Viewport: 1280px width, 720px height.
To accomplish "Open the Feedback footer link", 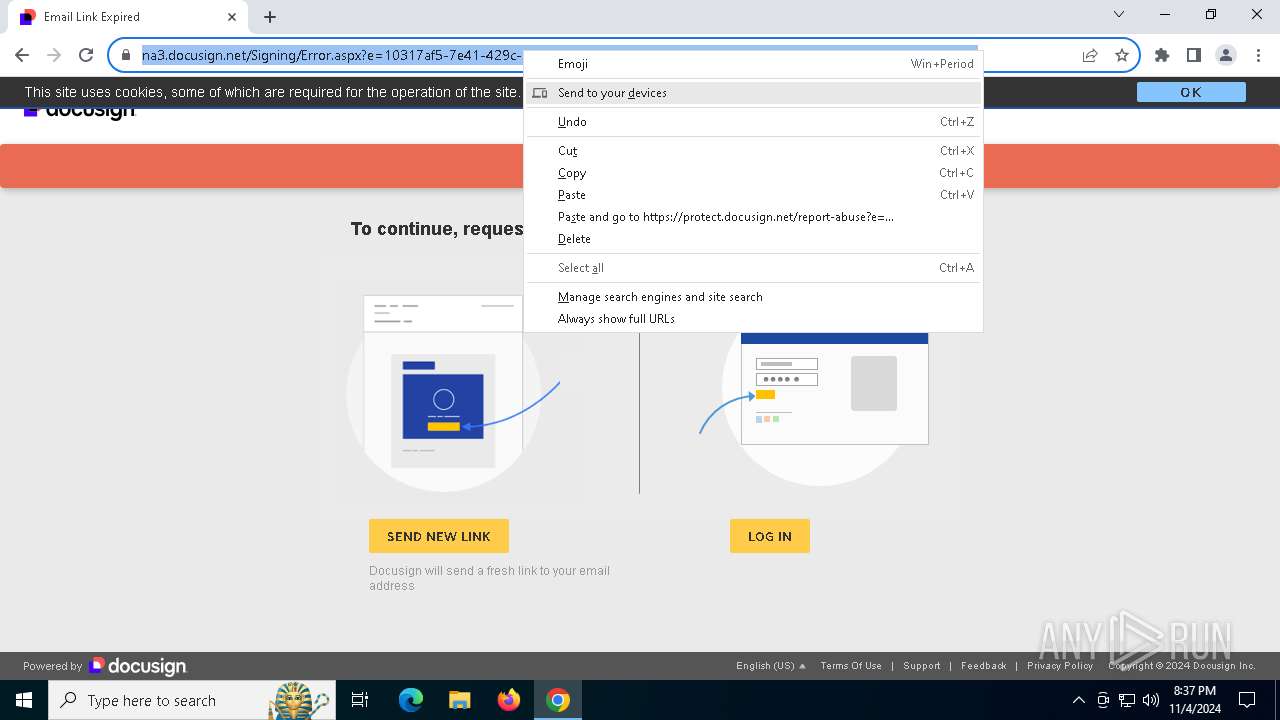I will pos(984,666).
